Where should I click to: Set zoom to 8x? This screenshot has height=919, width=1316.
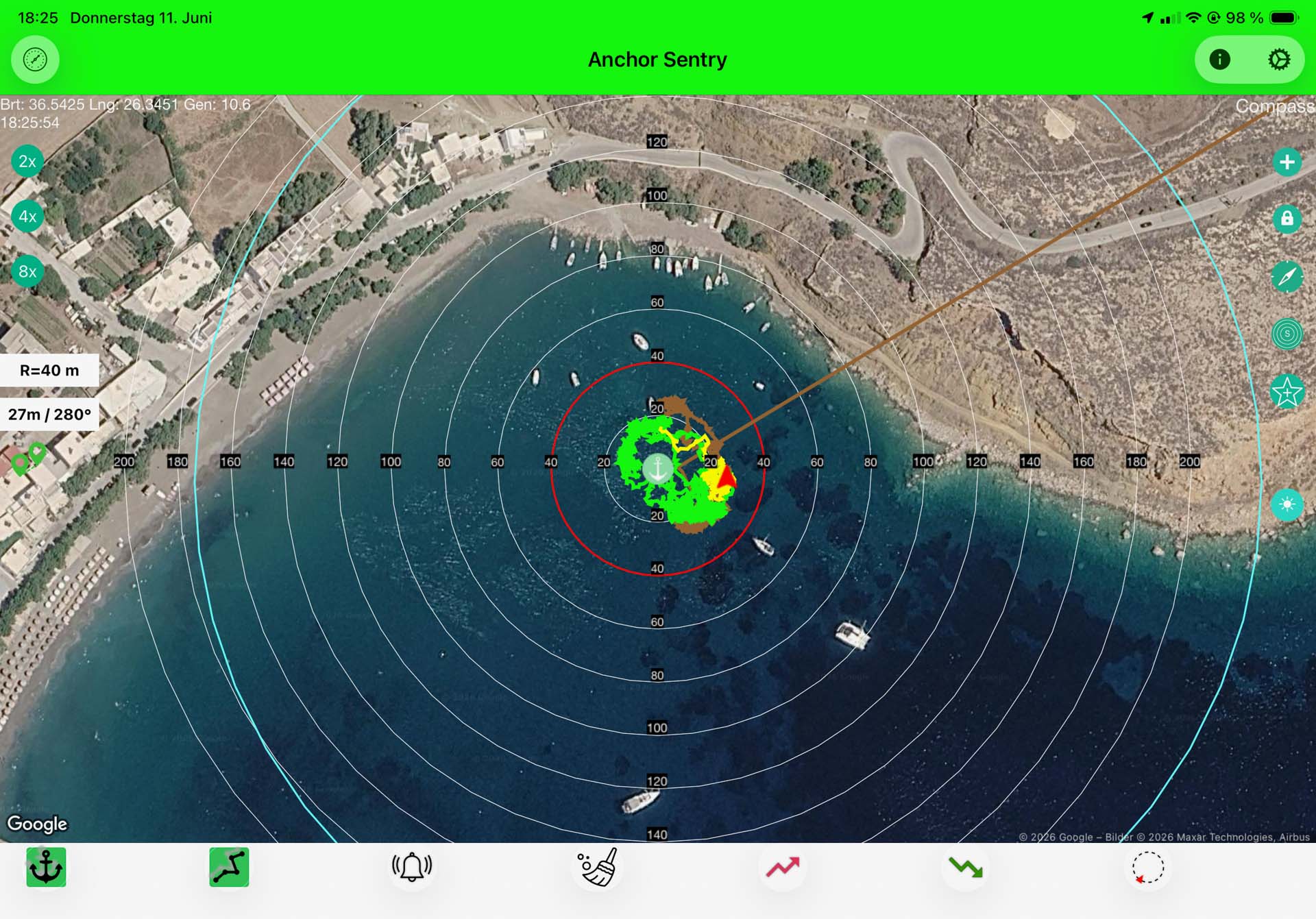point(27,271)
